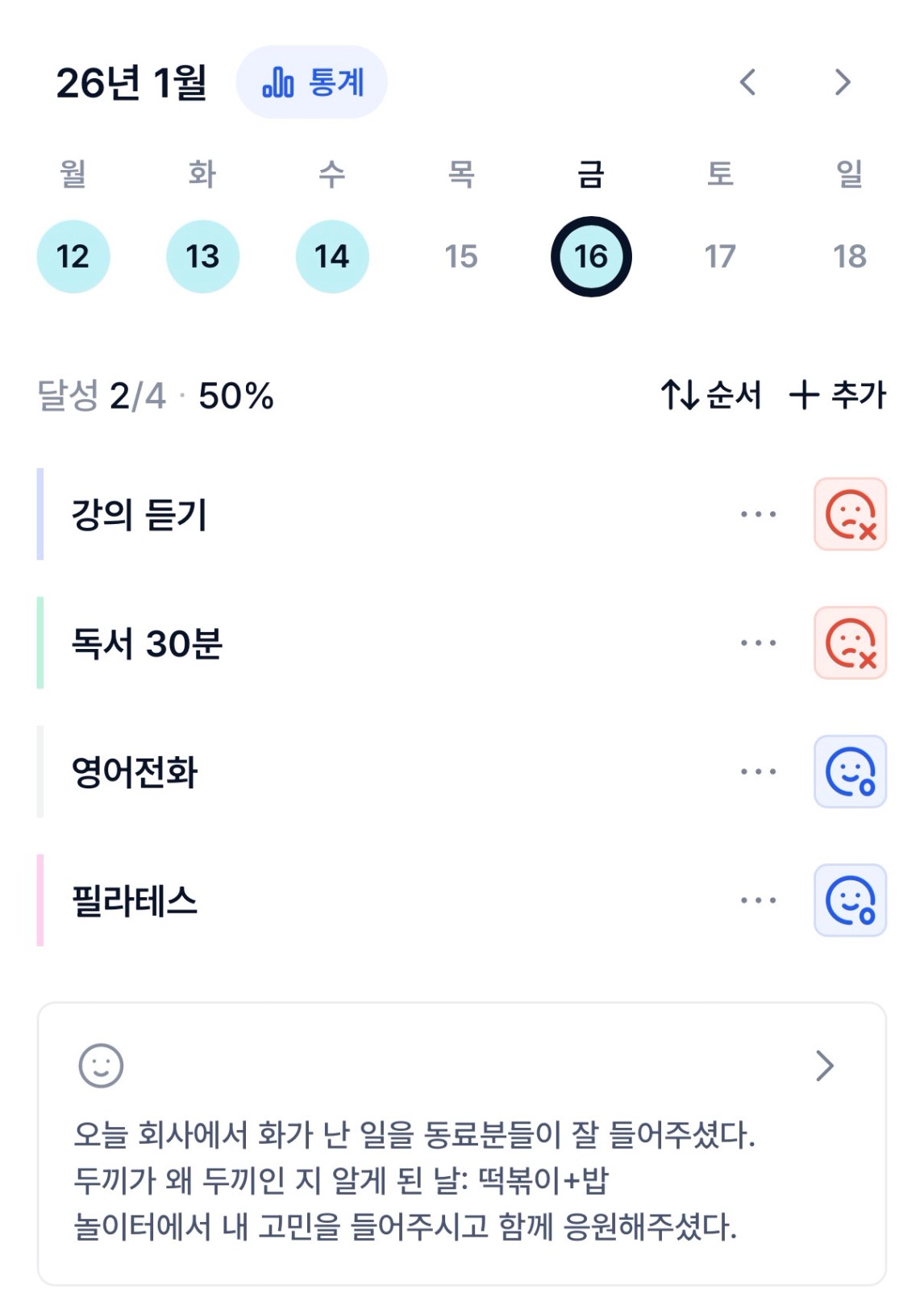Open more options for 필라테스
Image resolution: width=924 pixels, height=1314 pixels.
[x=758, y=900]
